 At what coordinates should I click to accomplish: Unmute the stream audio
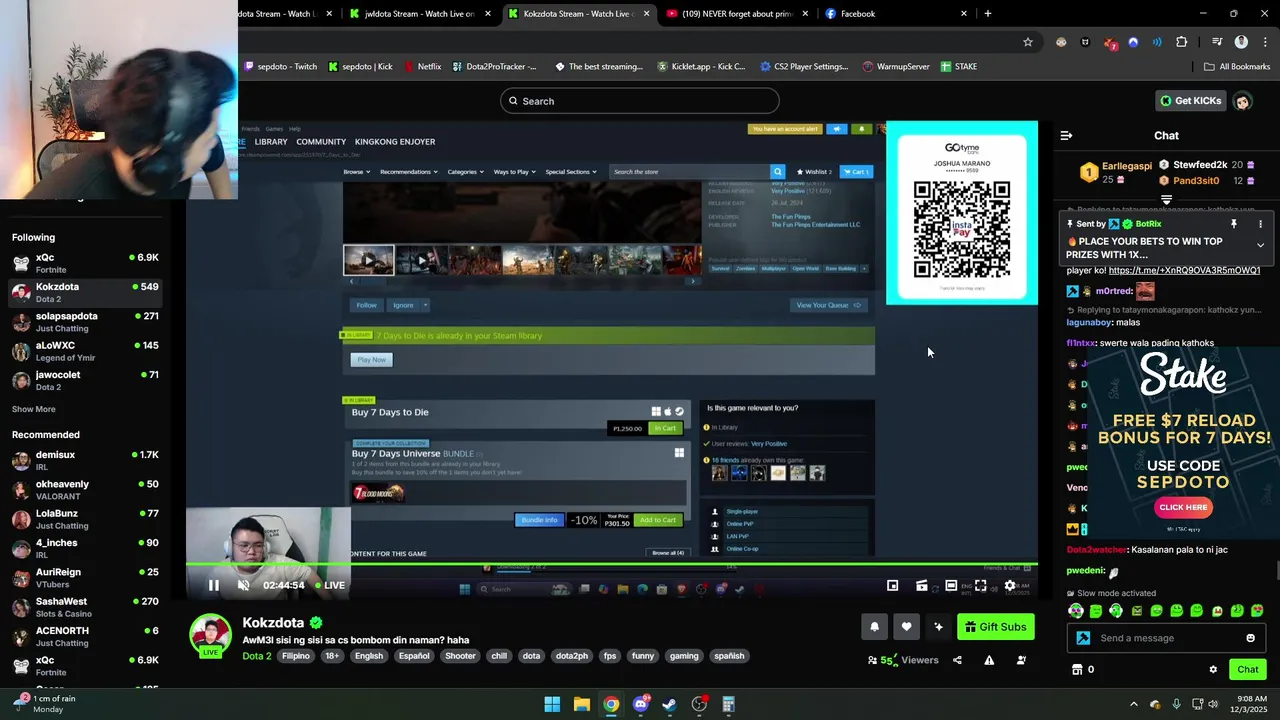click(243, 586)
